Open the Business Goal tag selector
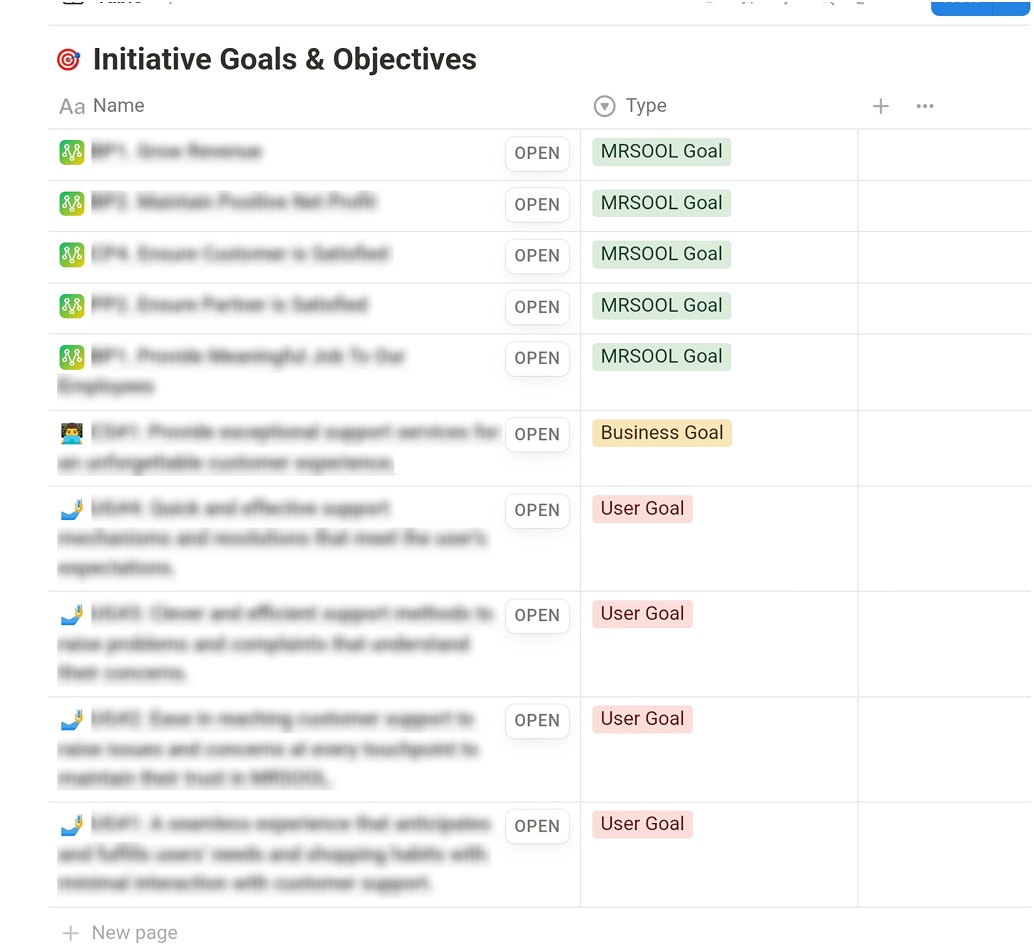 point(662,433)
